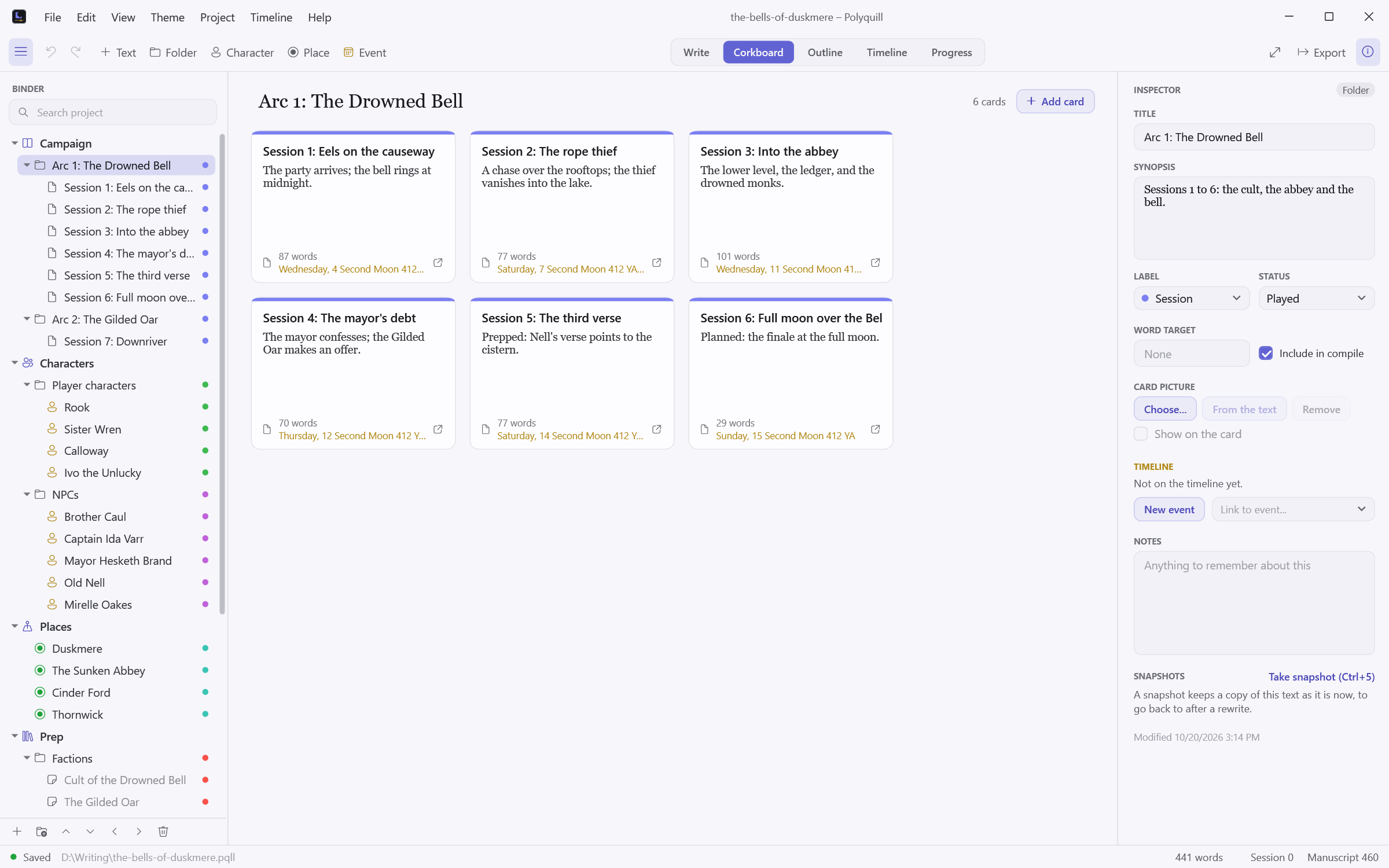The height and width of the screenshot is (868, 1389).
Task: Toggle the inspector info icon
Action: coord(1368,52)
